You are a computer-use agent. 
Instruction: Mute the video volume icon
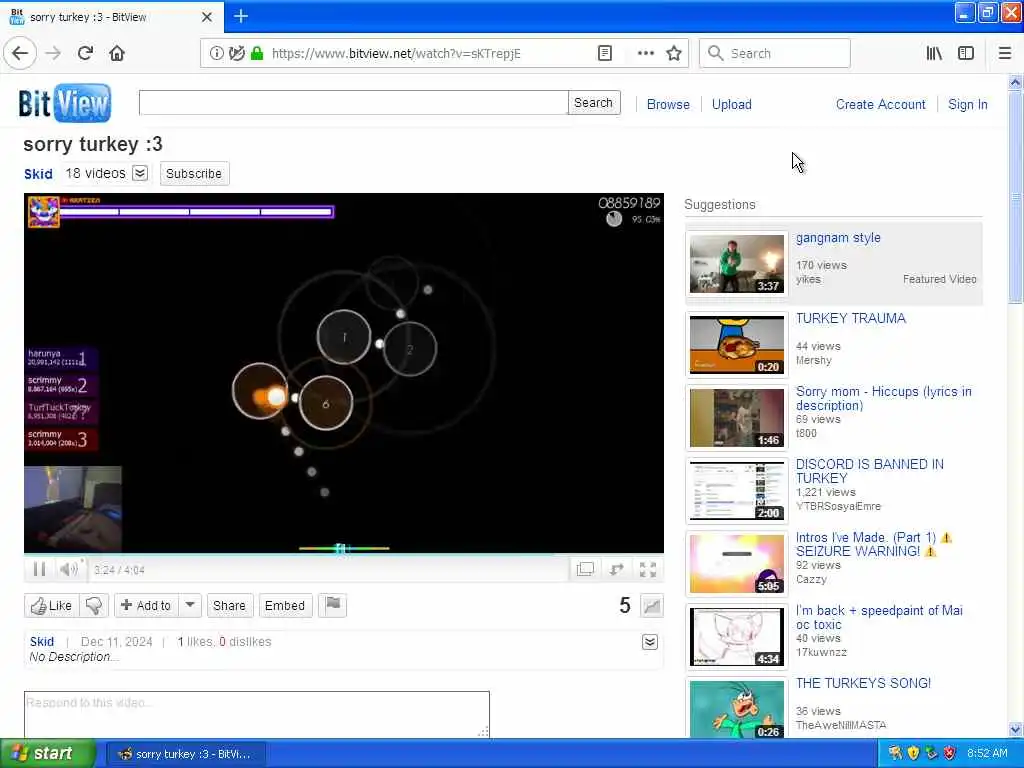(x=68, y=569)
